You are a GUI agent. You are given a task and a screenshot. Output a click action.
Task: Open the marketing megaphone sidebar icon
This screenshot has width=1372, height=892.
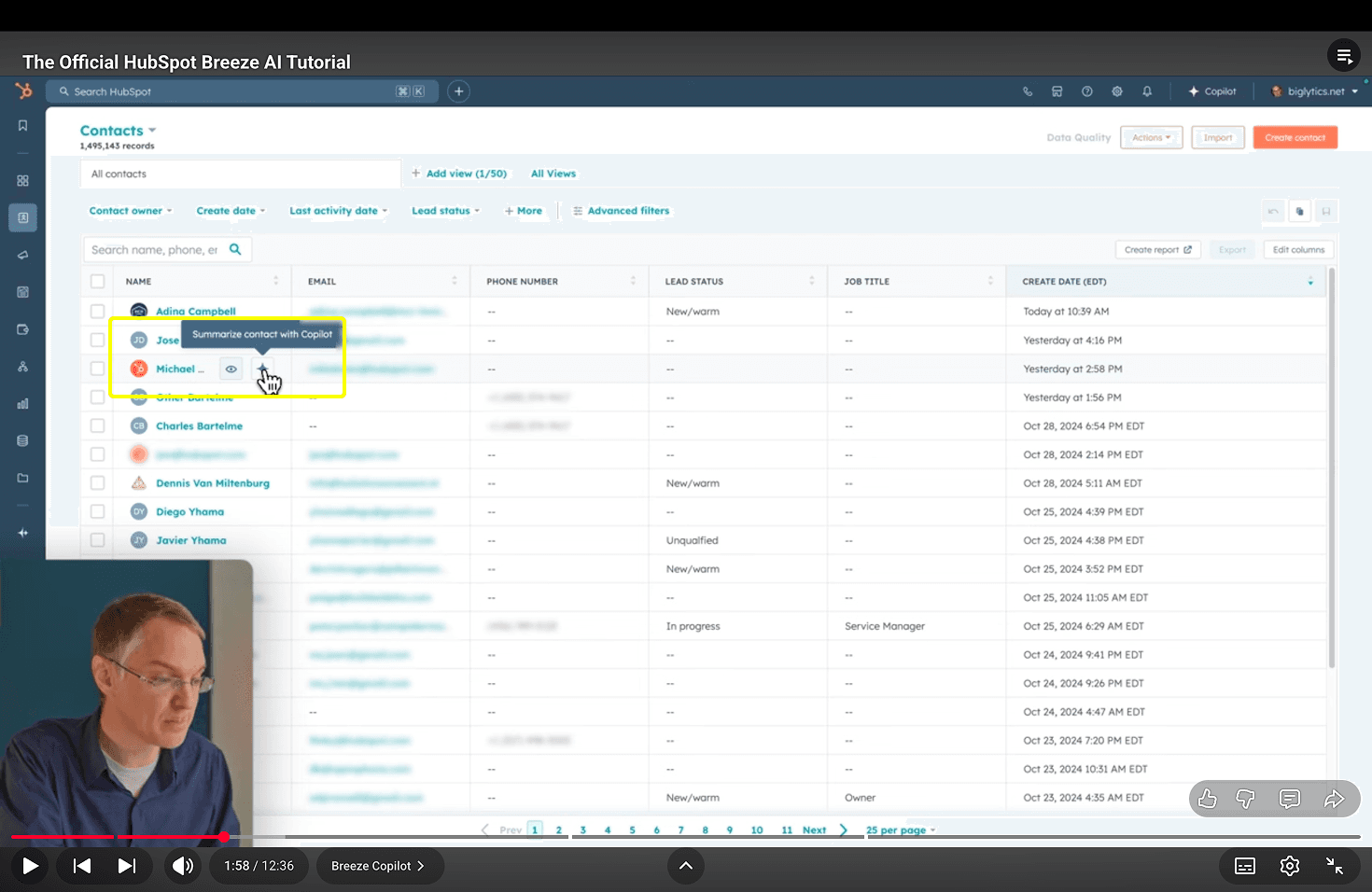click(22, 255)
